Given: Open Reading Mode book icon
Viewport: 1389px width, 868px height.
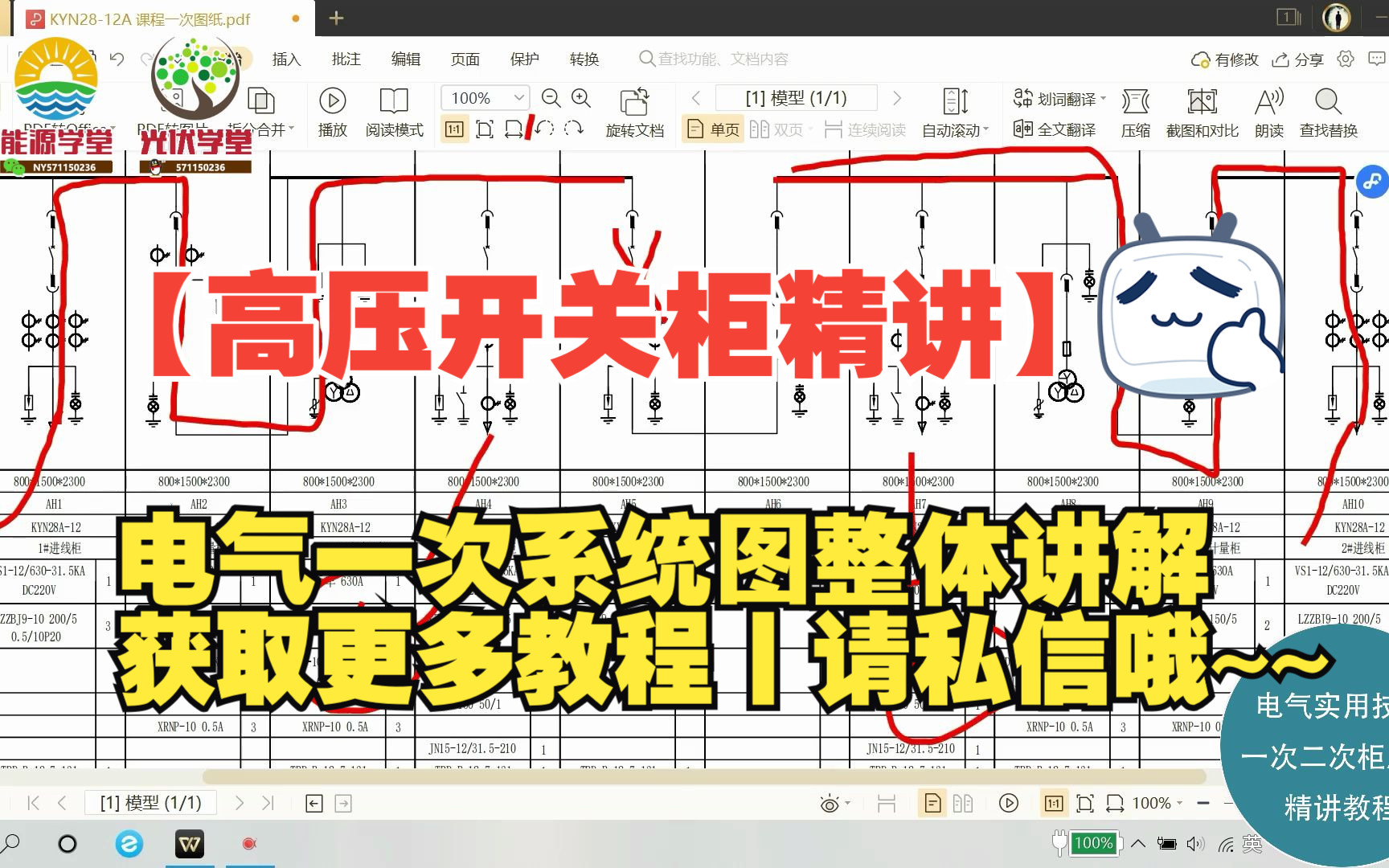Looking at the screenshot, I should [394, 100].
